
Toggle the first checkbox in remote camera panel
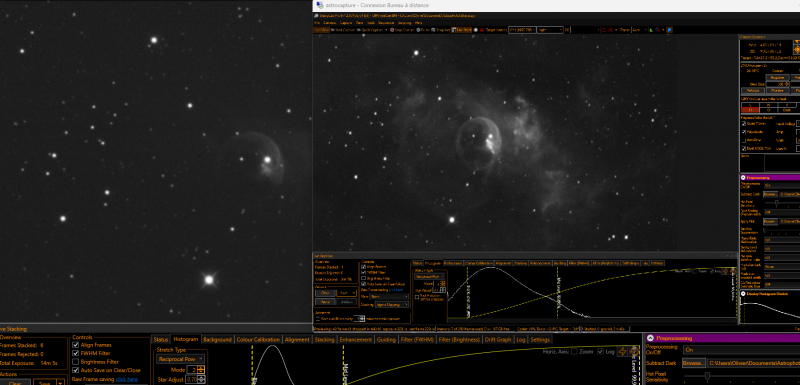(x=743, y=123)
